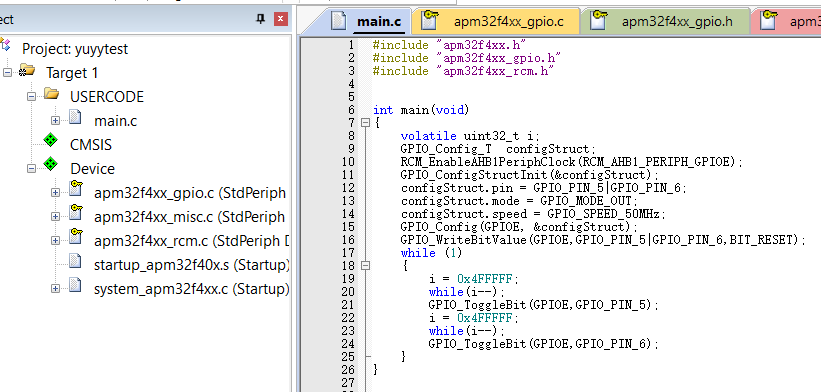Select system_apm32f4xx.c (Startup) tree item
The image size is (821, 392).
tap(192, 289)
